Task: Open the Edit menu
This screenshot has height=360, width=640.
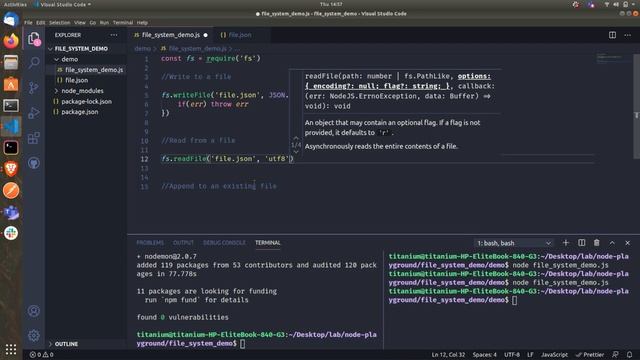Action: pyautogui.click(x=40, y=22)
